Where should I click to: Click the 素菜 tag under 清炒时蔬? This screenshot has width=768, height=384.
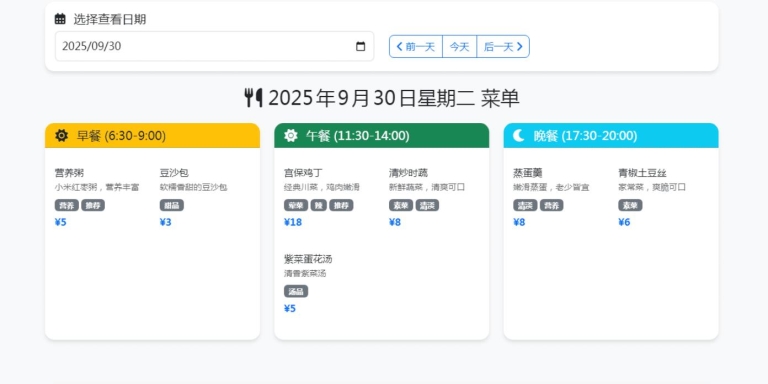click(401, 205)
